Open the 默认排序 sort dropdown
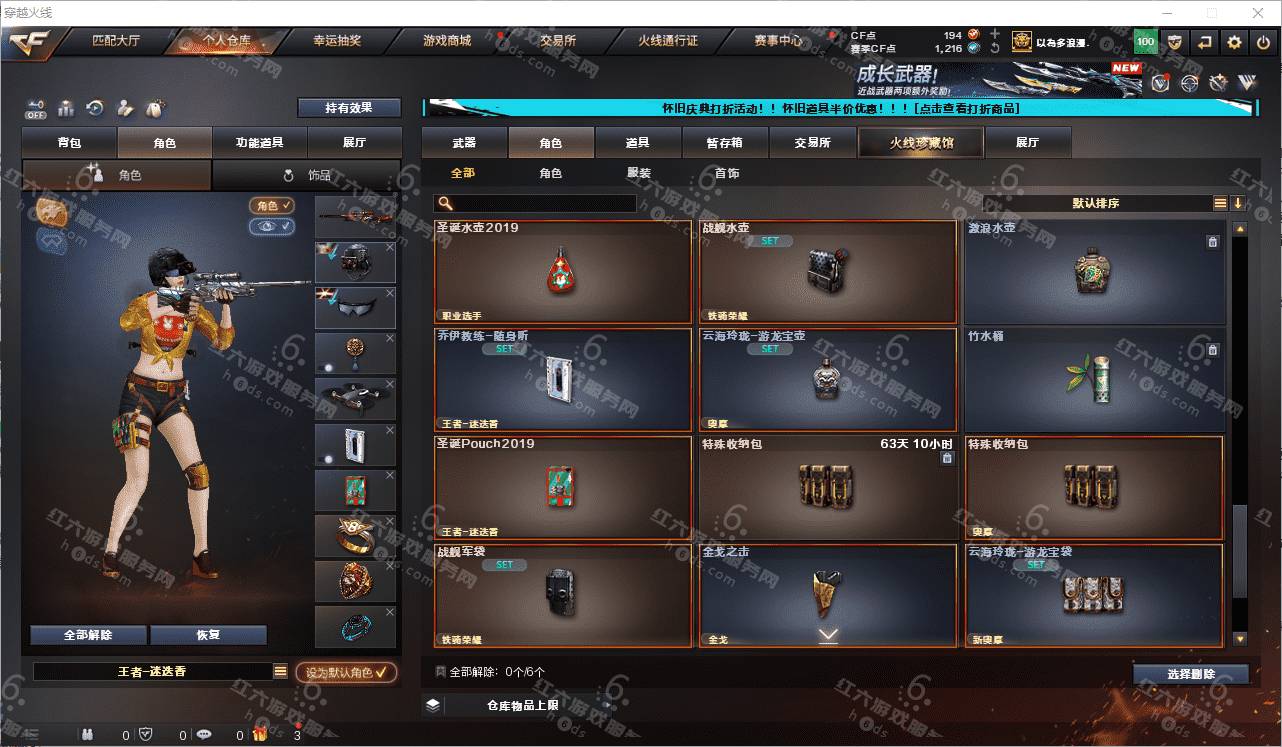Image resolution: width=1282 pixels, height=747 pixels. [x=1096, y=203]
